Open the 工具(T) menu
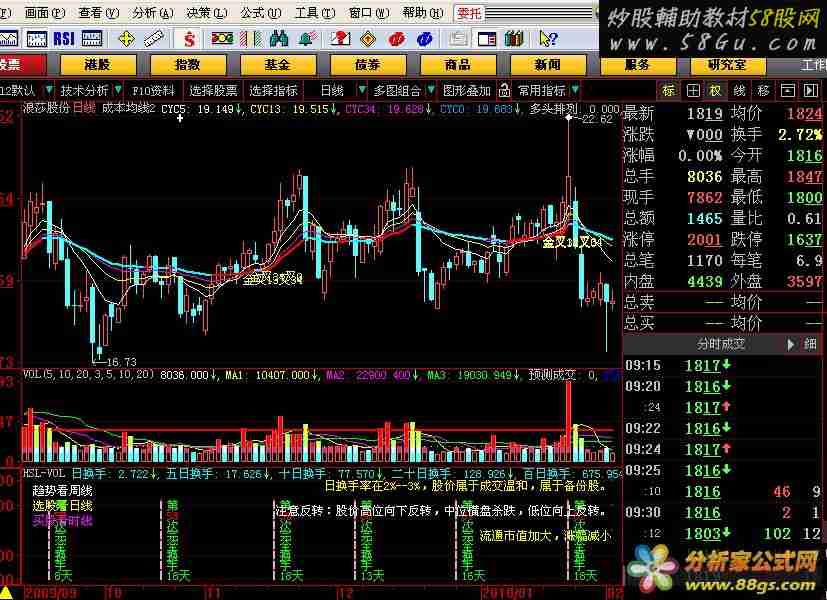This screenshot has width=827, height=600. click(314, 13)
